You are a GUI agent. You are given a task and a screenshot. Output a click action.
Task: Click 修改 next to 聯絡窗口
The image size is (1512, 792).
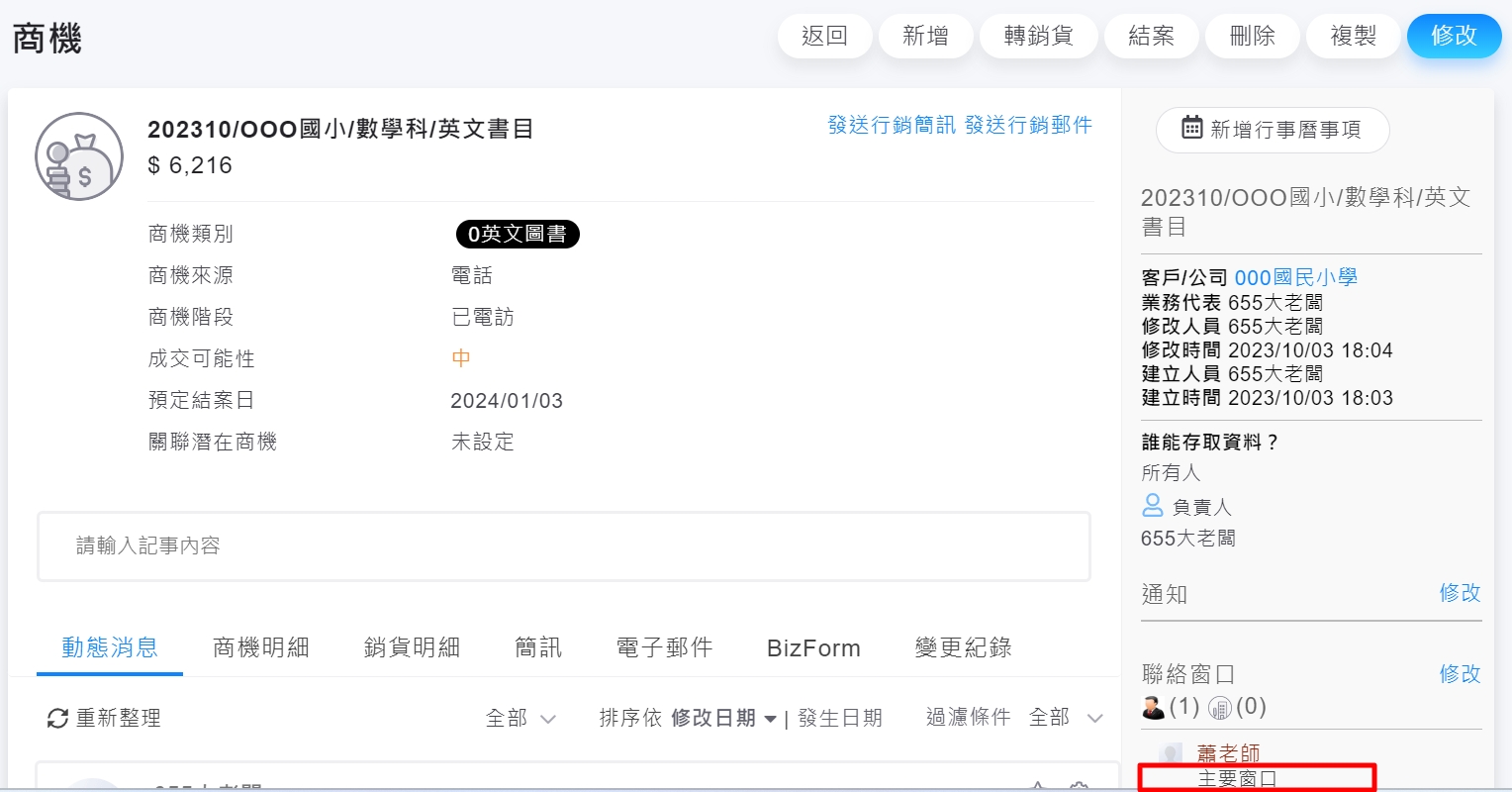pyautogui.click(x=1460, y=673)
